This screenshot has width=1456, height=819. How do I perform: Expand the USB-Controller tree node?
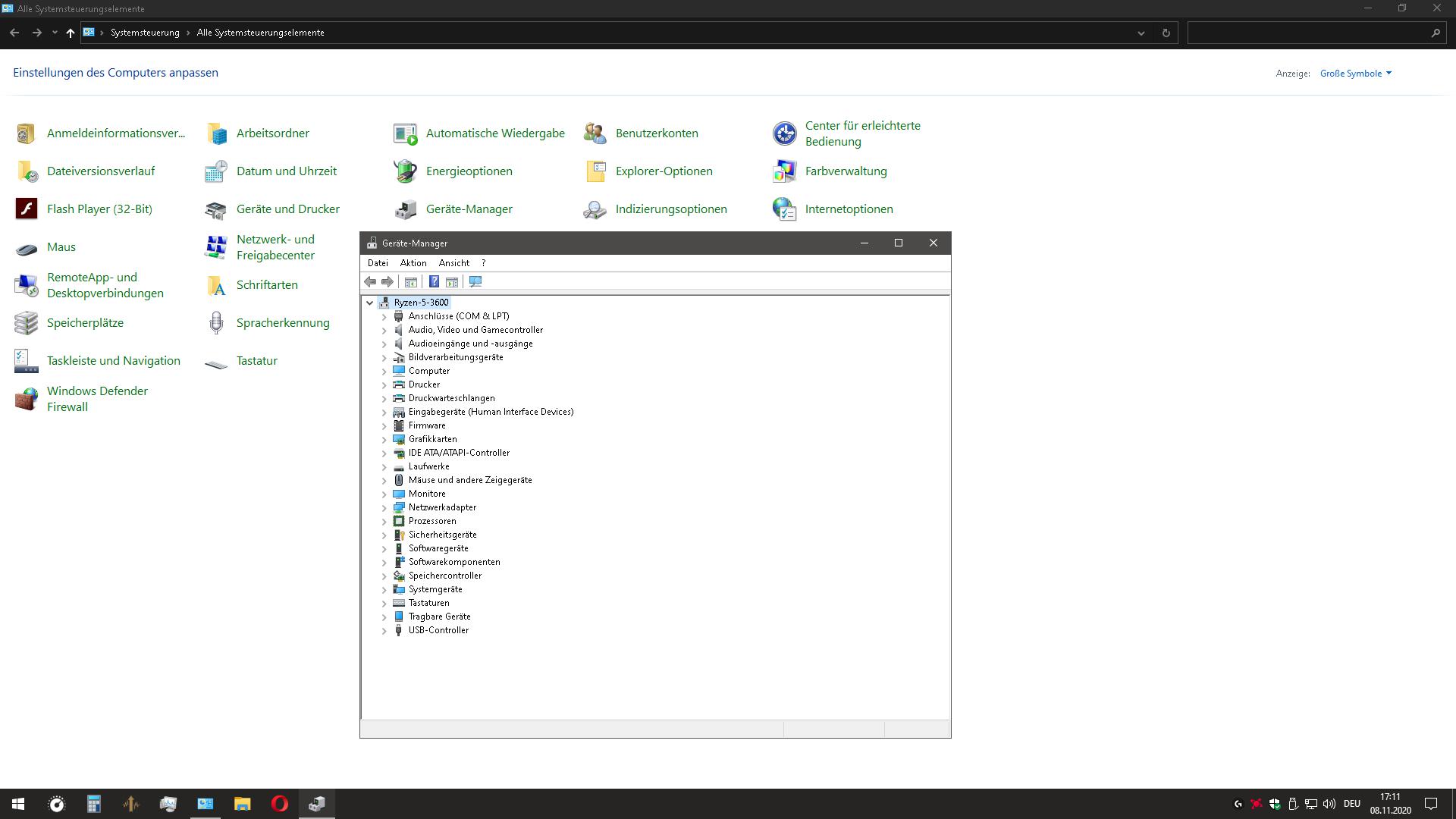pos(384,631)
